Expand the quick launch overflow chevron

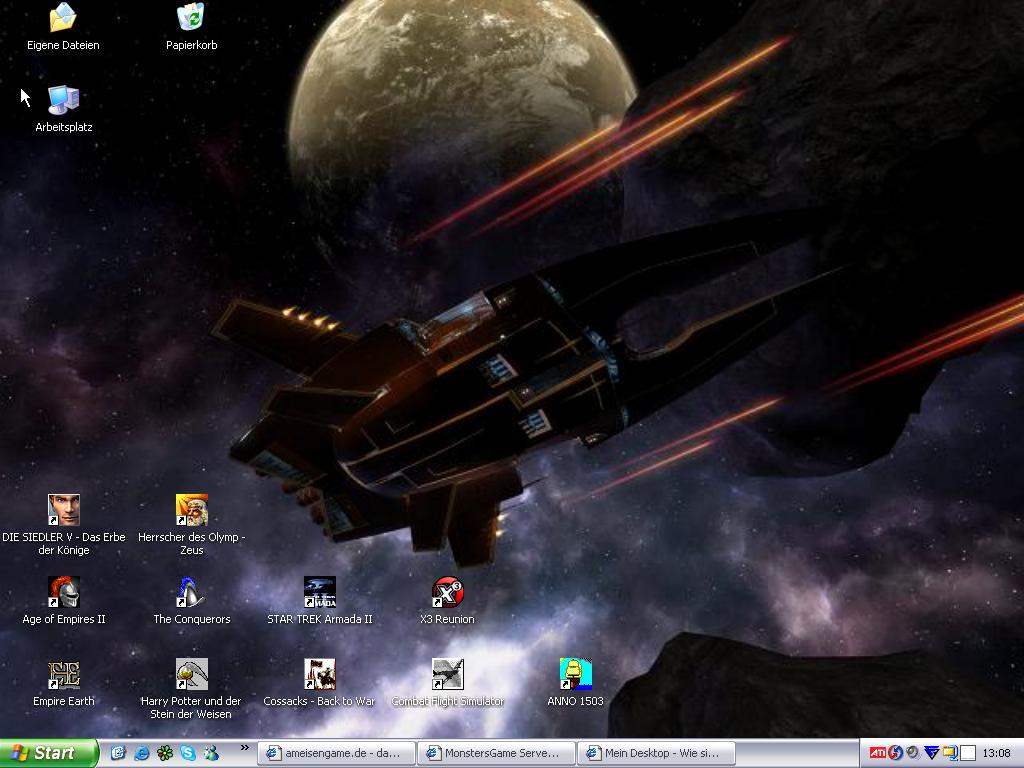244,748
